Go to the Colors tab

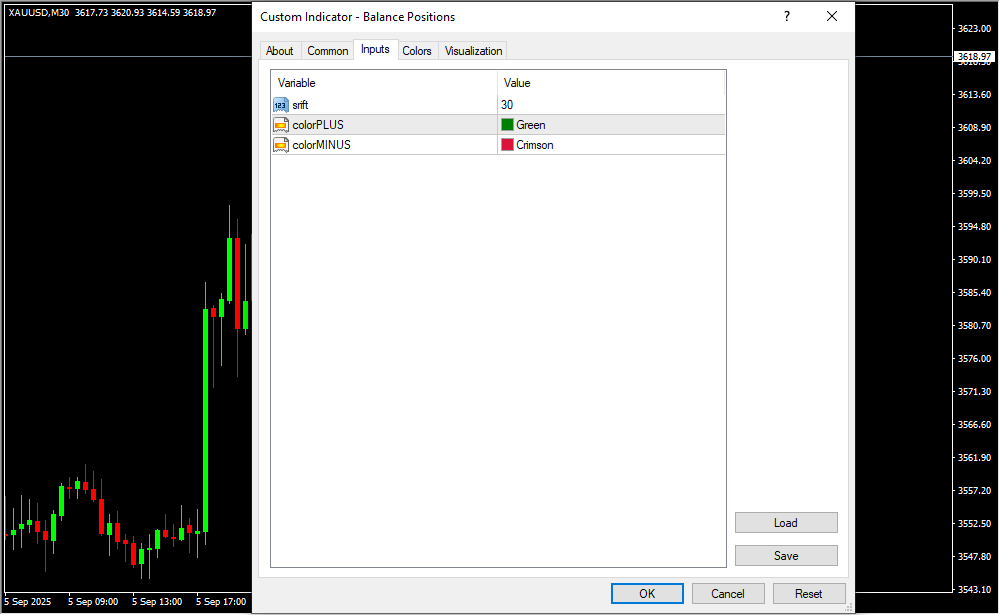click(x=417, y=51)
